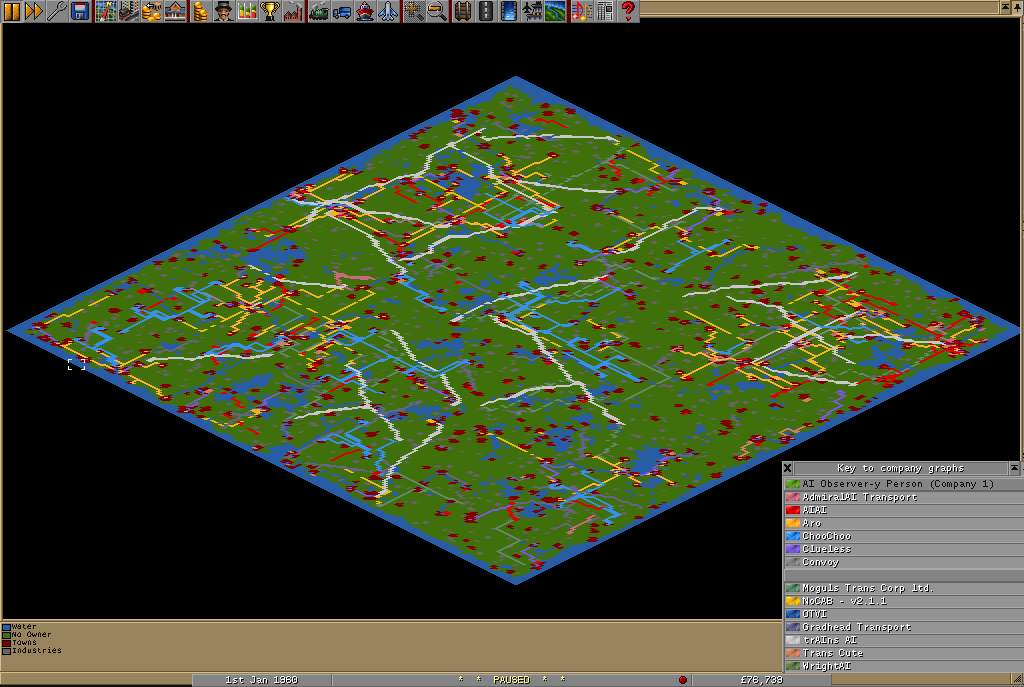Select the Trans Cute row

tap(903, 653)
